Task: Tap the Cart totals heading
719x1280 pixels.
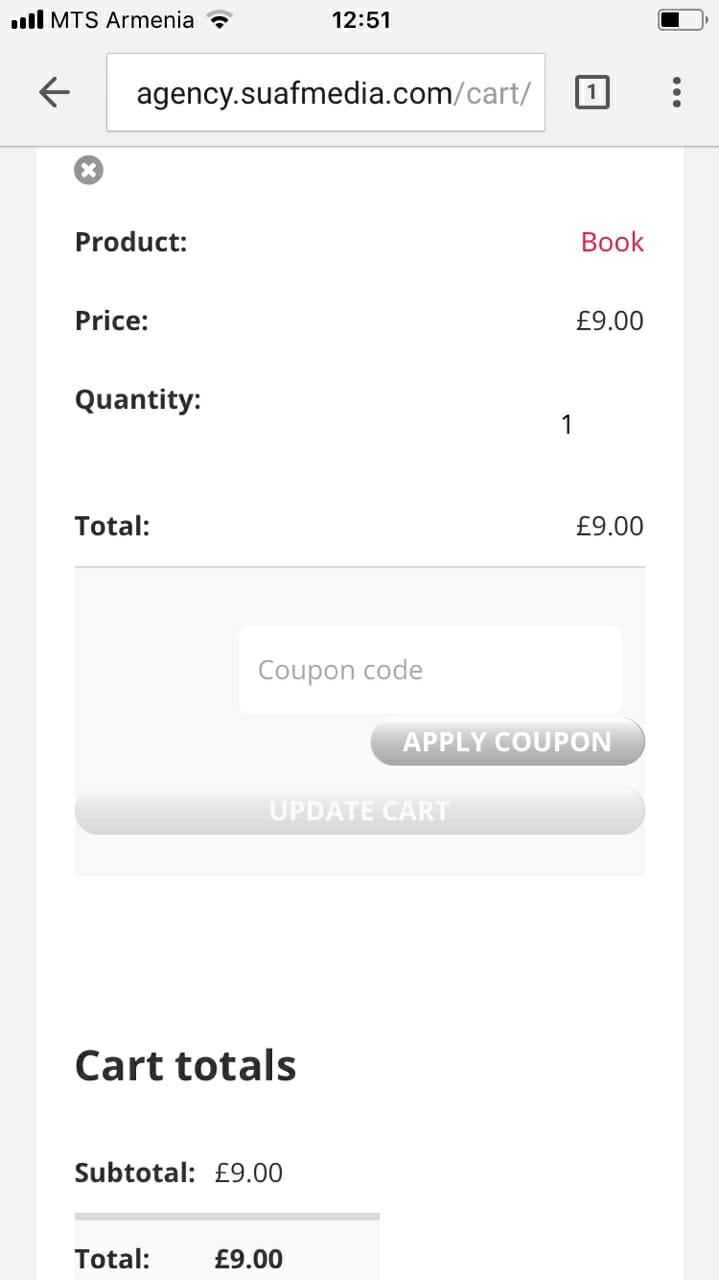Action: [185, 1065]
